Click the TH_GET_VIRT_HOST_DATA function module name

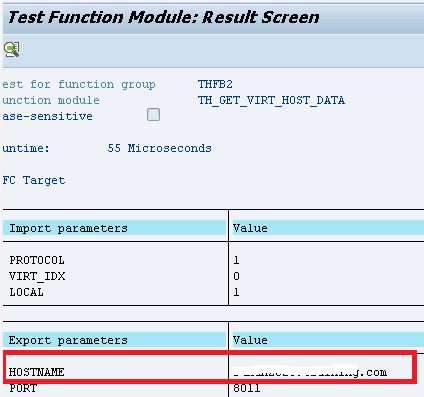click(271, 100)
